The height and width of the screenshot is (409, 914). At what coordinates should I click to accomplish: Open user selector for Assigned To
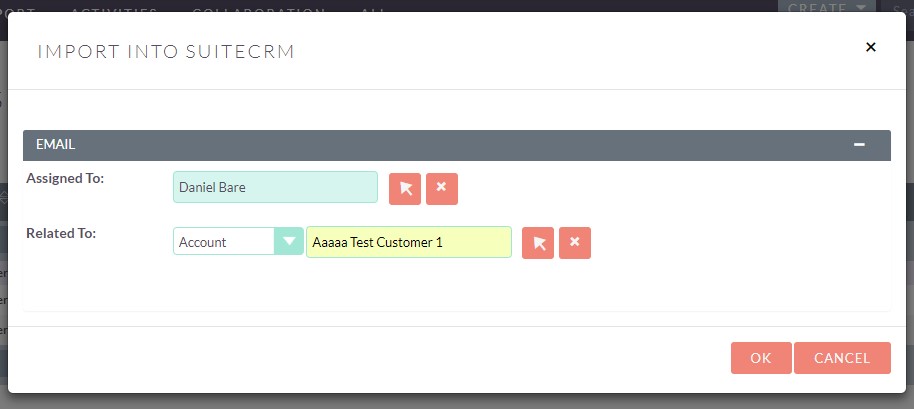(405, 188)
